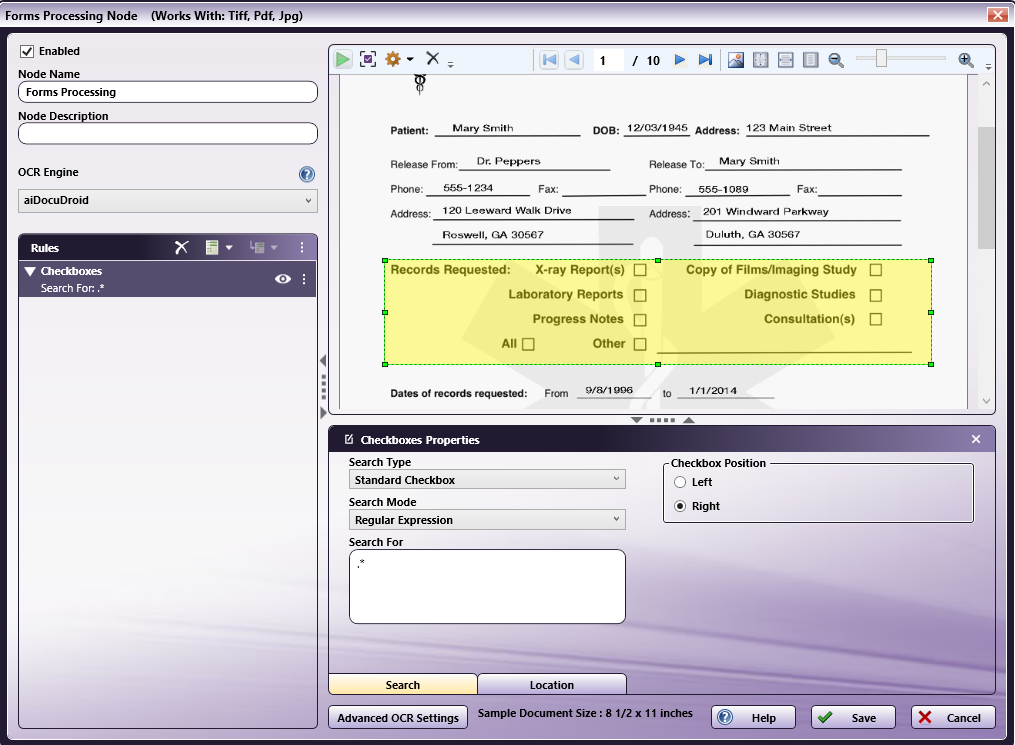
Task: Click the Save button
Action: 852,717
